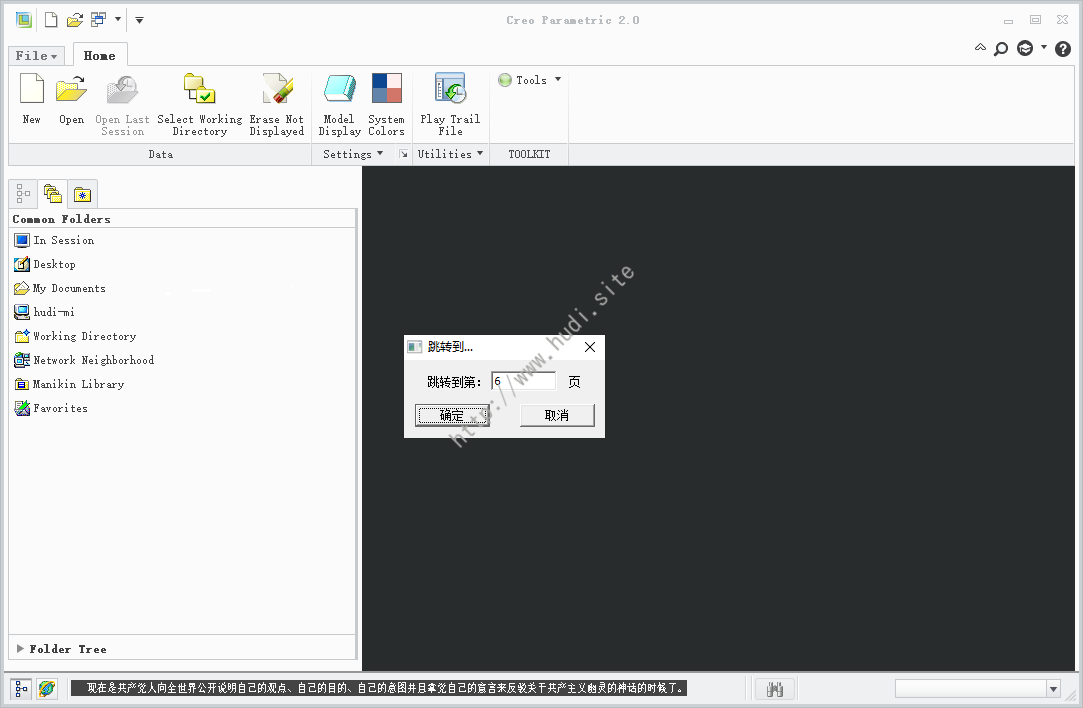The image size is (1083, 708).
Task: Expand the Folder Tree section
Action: click(20, 649)
